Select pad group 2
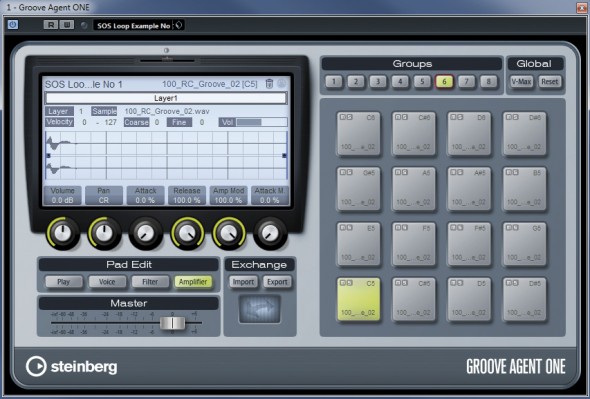Image resolution: width=590 pixels, height=399 pixels. click(x=356, y=81)
